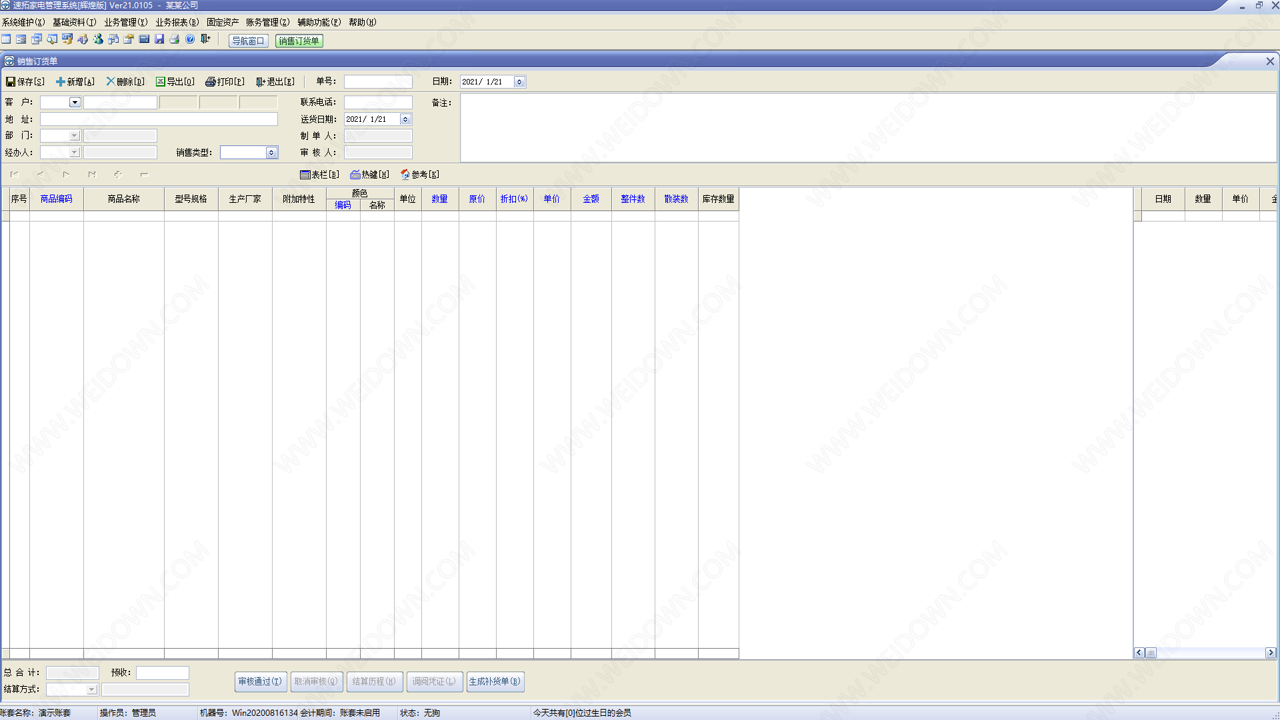Open the 日期 date picker dropdown
The width and height of the screenshot is (1280, 720).
coord(520,82)
